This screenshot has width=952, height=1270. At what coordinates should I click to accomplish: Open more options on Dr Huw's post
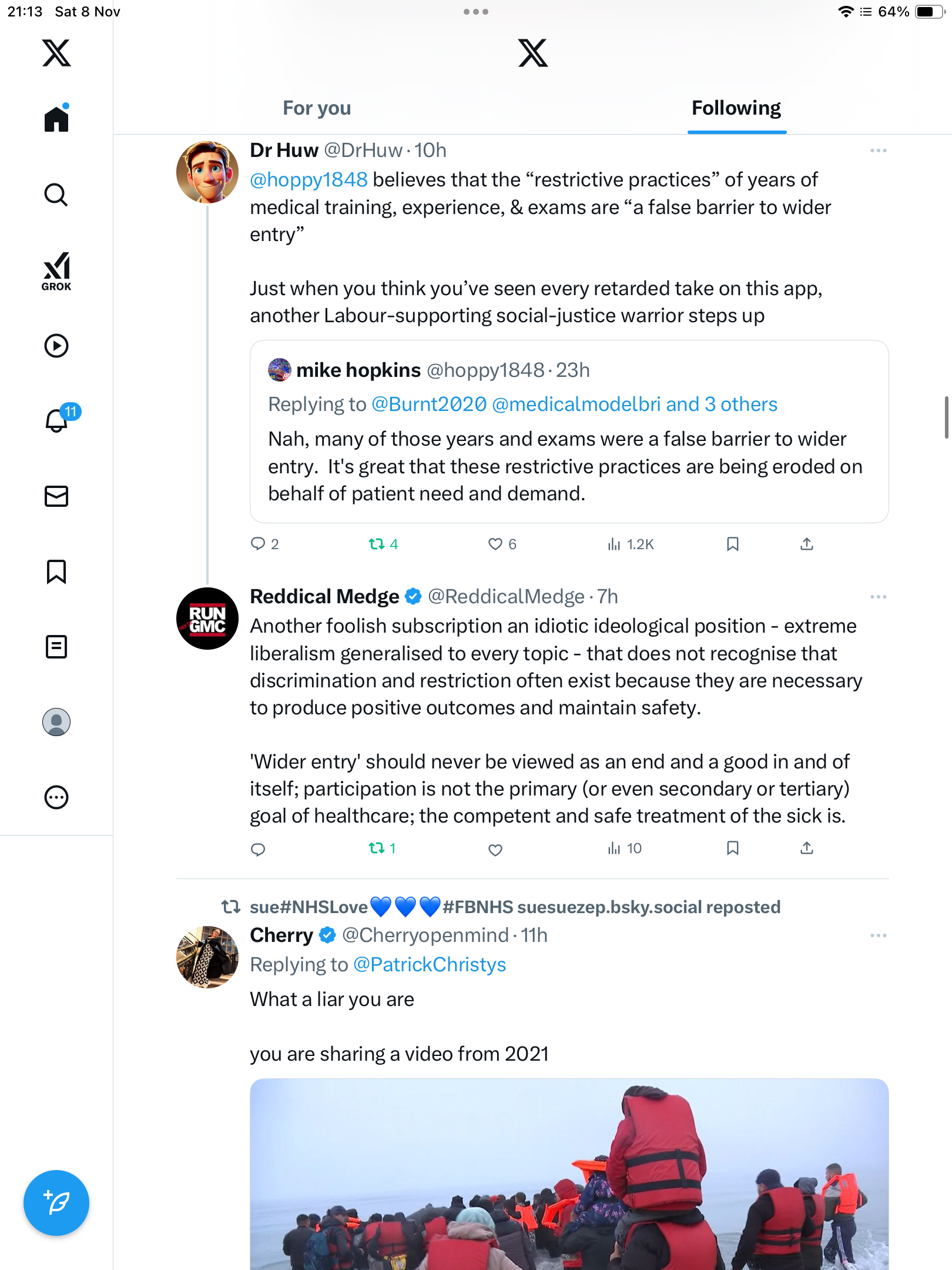tap(878, 151)
